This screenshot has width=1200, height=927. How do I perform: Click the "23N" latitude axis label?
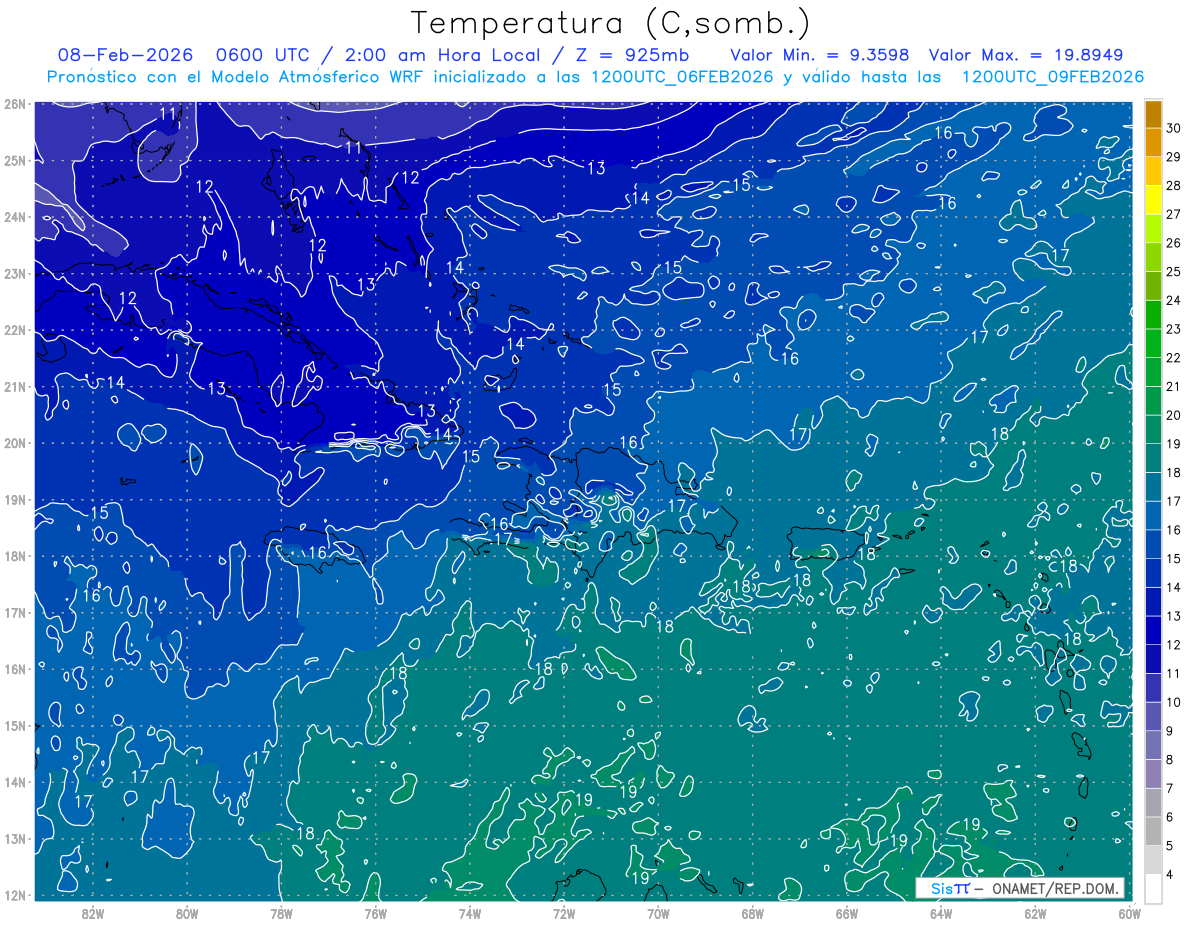click(15, 273)
